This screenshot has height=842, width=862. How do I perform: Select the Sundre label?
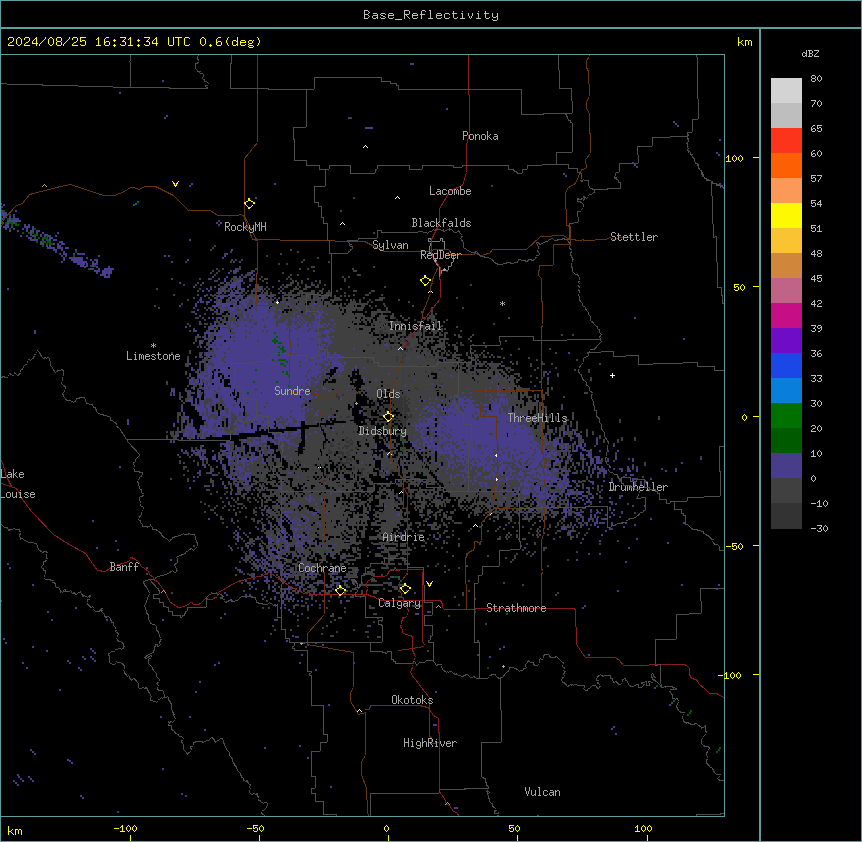[x=292, y=391]
